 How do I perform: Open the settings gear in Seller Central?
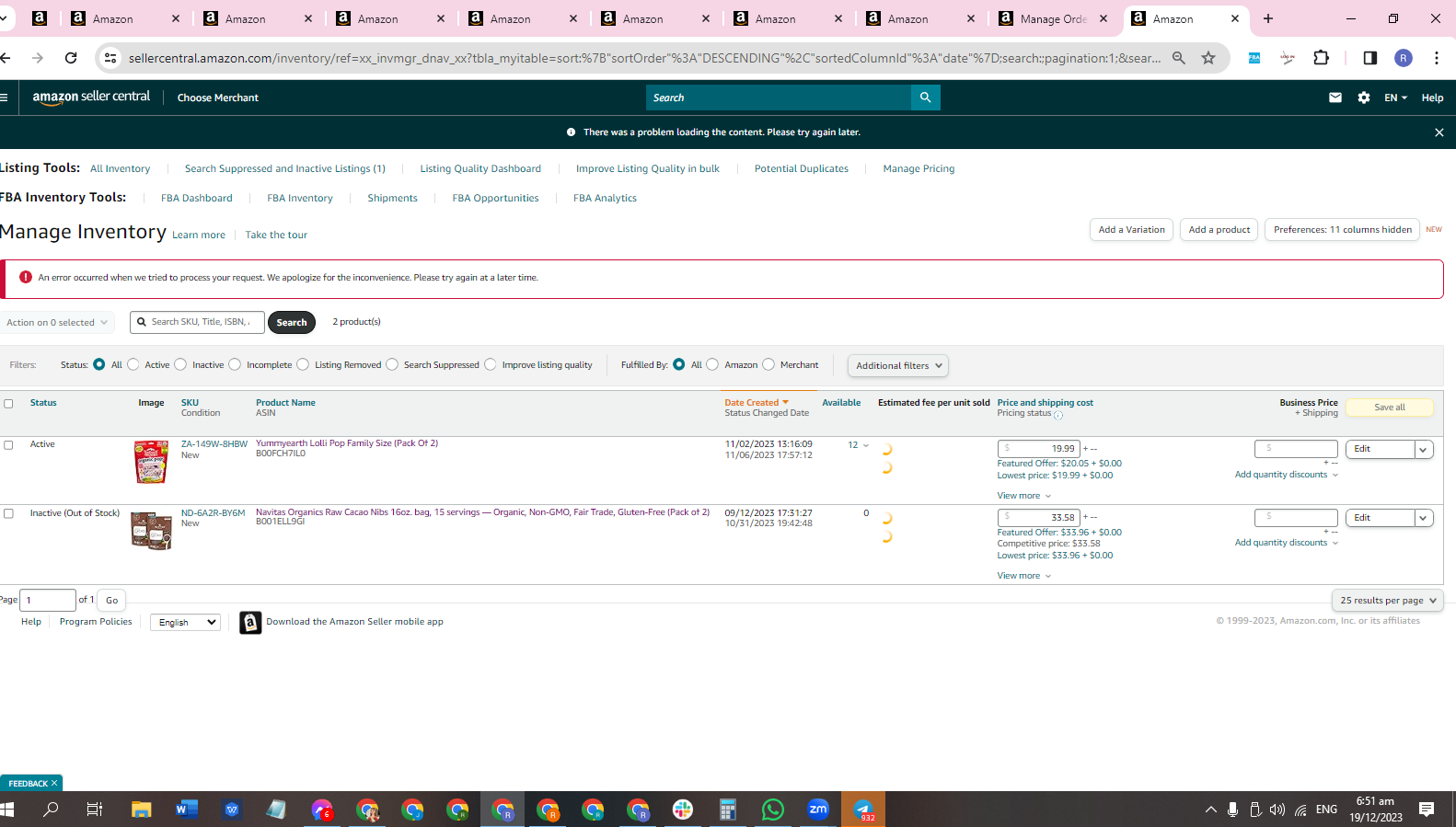tap(1364, 98)
